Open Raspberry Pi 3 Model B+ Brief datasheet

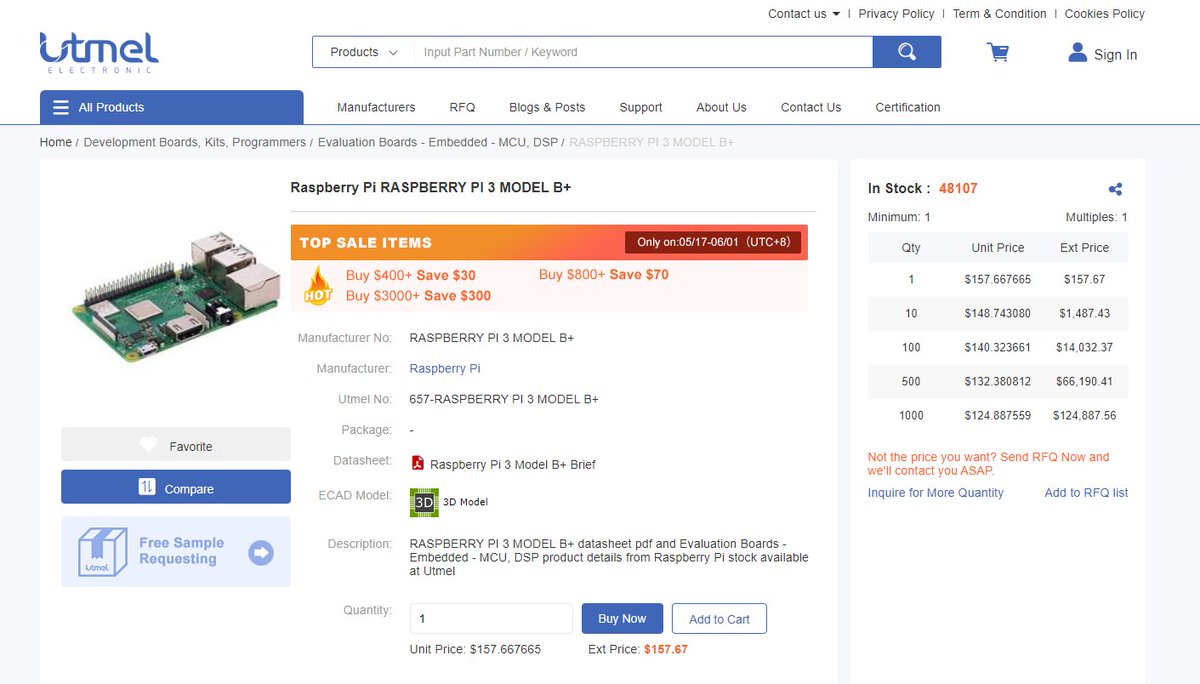[513, 464]
